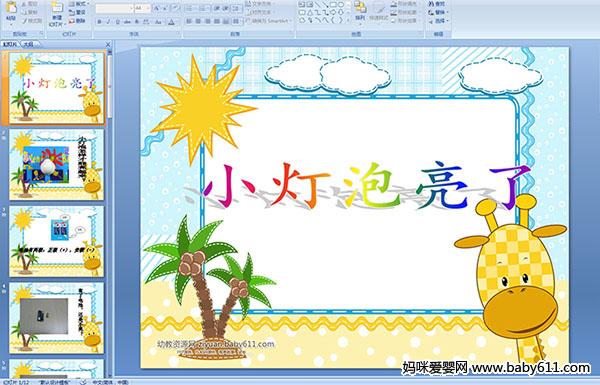This screenshot has height=385, width=600.
Task: Toggle Bold formatting
Action: click(x=99, y=22)
